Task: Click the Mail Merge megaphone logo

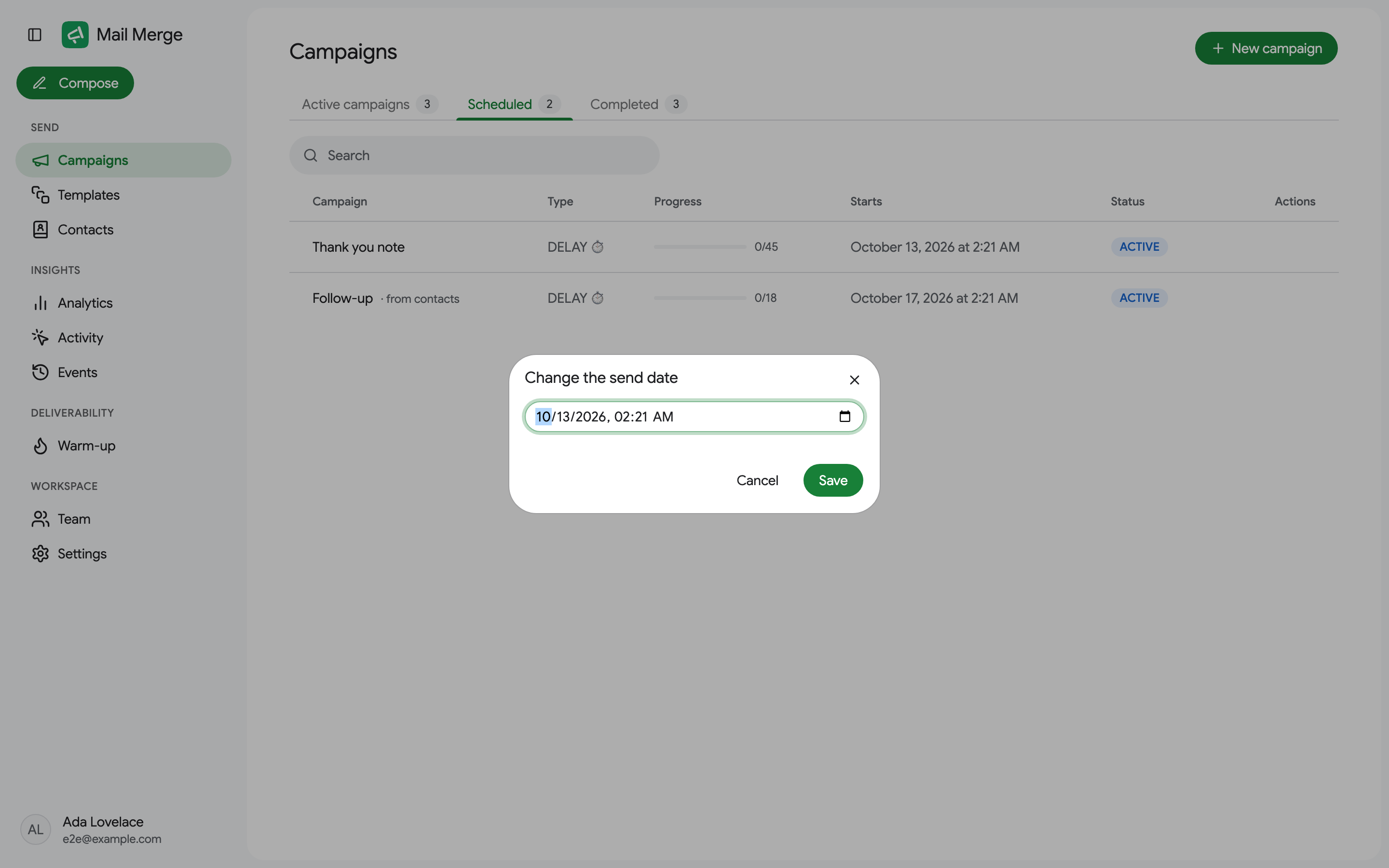Action: [x=75, y=34]
